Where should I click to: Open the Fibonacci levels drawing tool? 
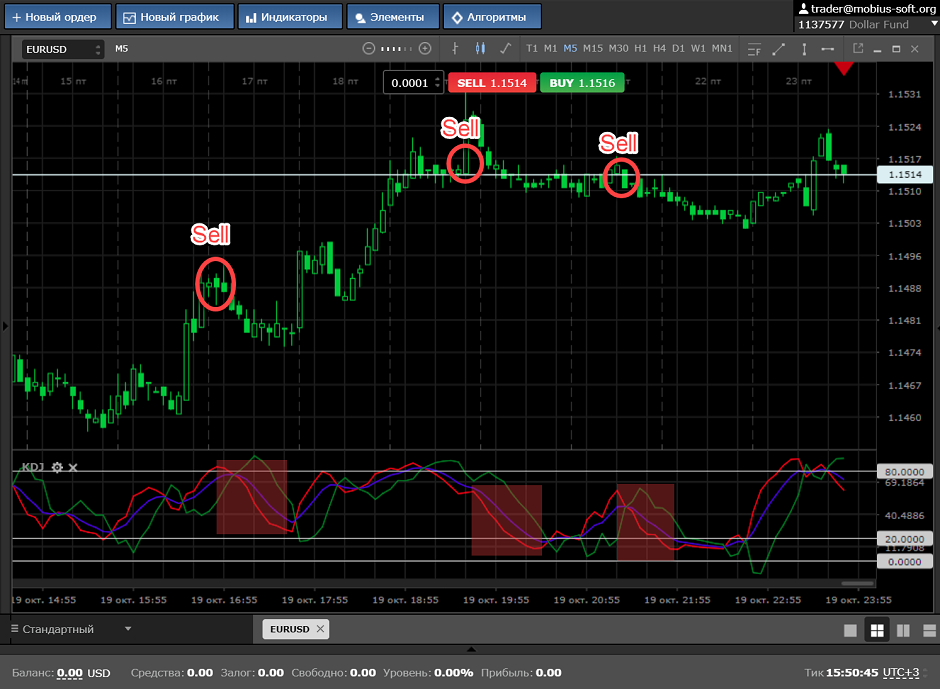(x=754, y=49)
